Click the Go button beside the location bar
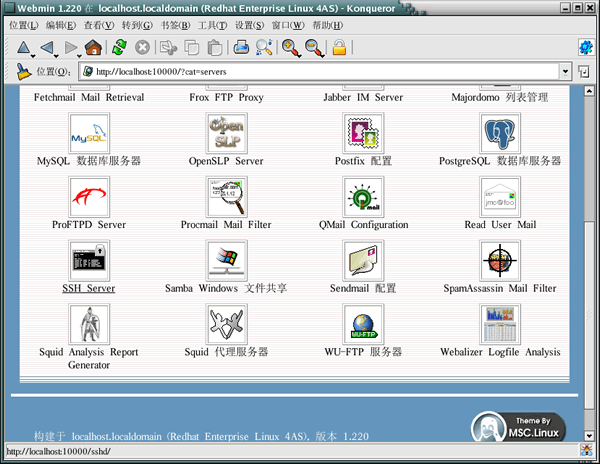This screenshot has width=600, height=464. 584,72
